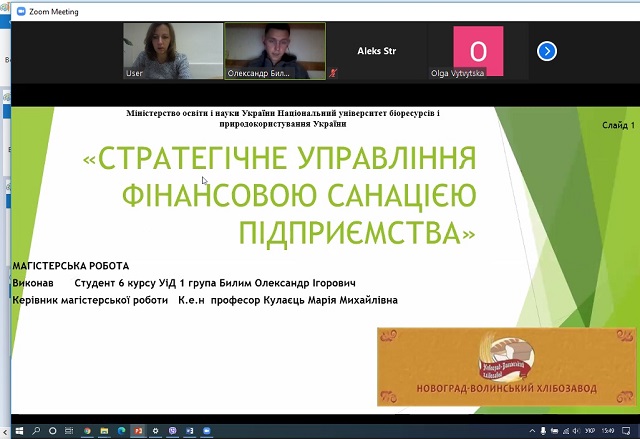Open Windows taskbar search
Image resolution: width=640 pixels, height=439 pixels.
(36, 431)
